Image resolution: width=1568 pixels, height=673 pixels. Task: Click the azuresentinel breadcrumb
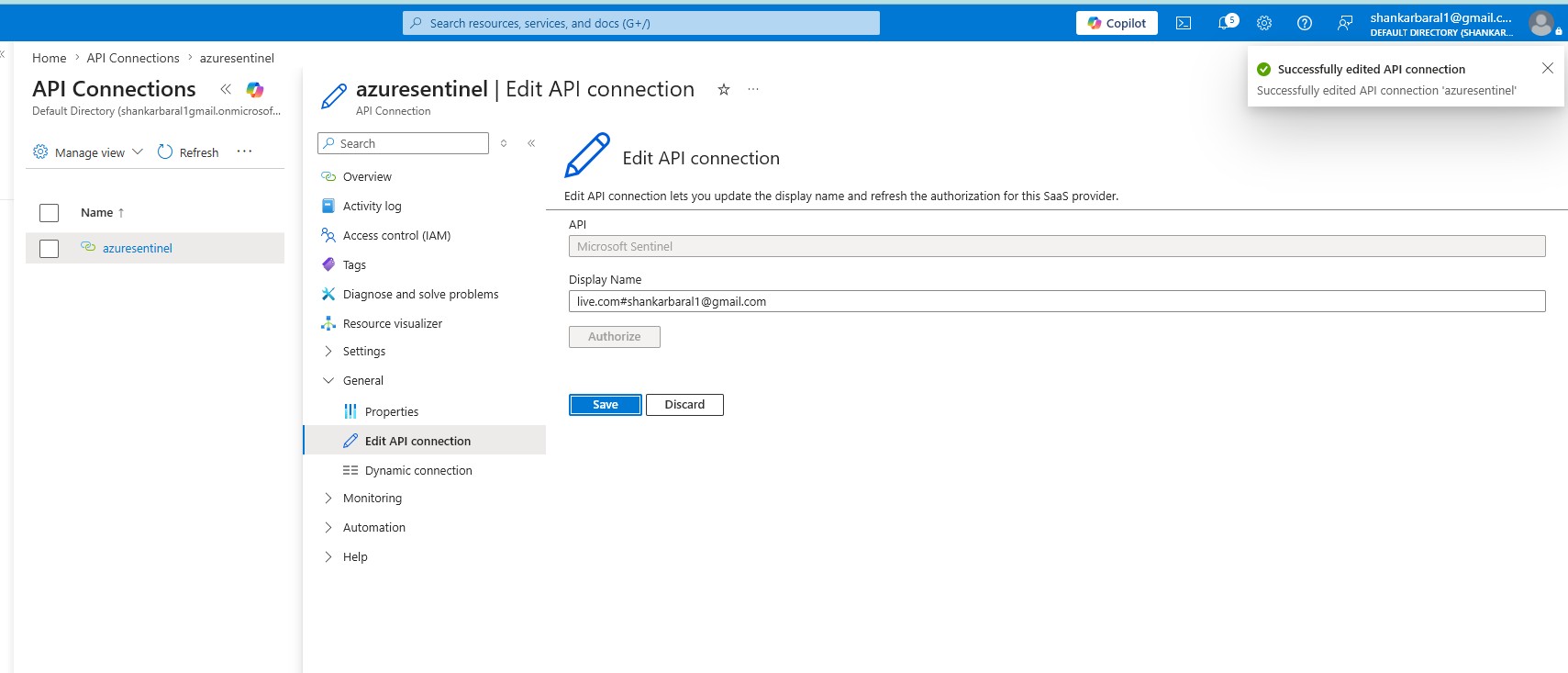237,58
